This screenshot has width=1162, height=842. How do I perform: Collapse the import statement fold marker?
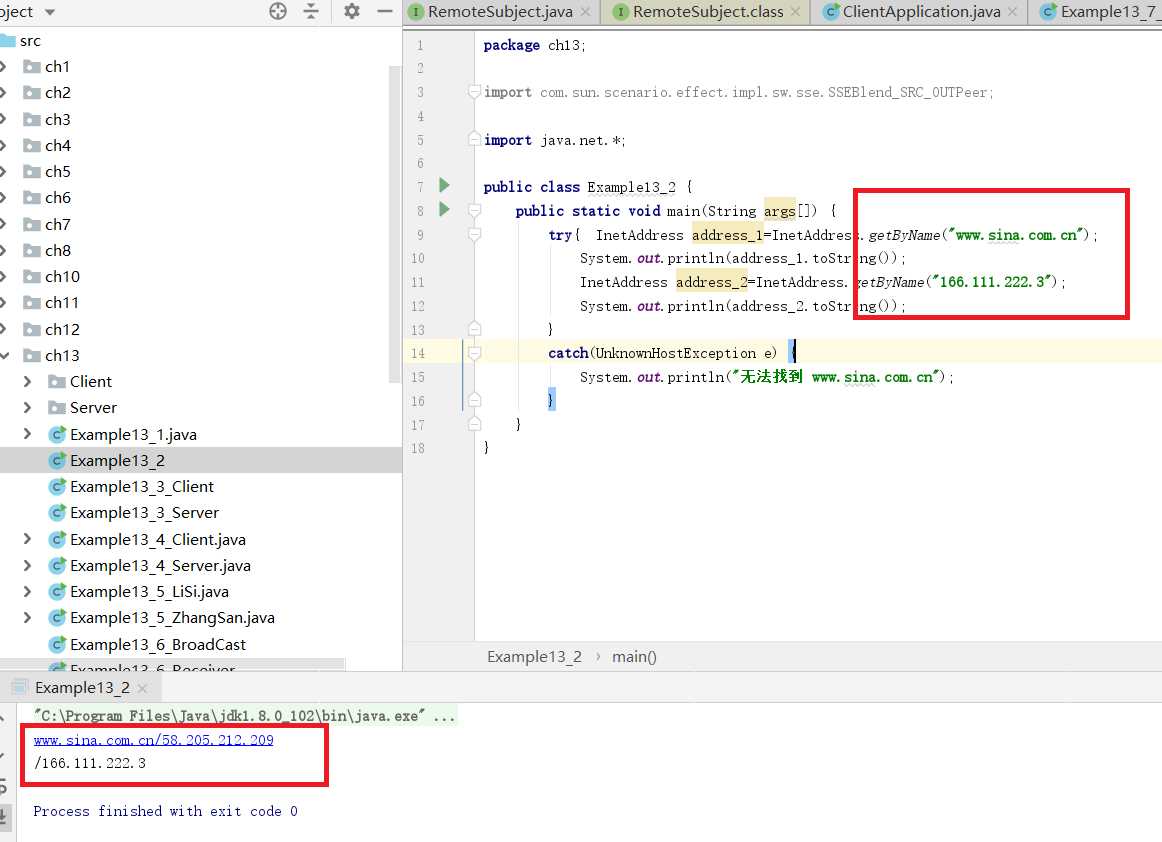475,92
